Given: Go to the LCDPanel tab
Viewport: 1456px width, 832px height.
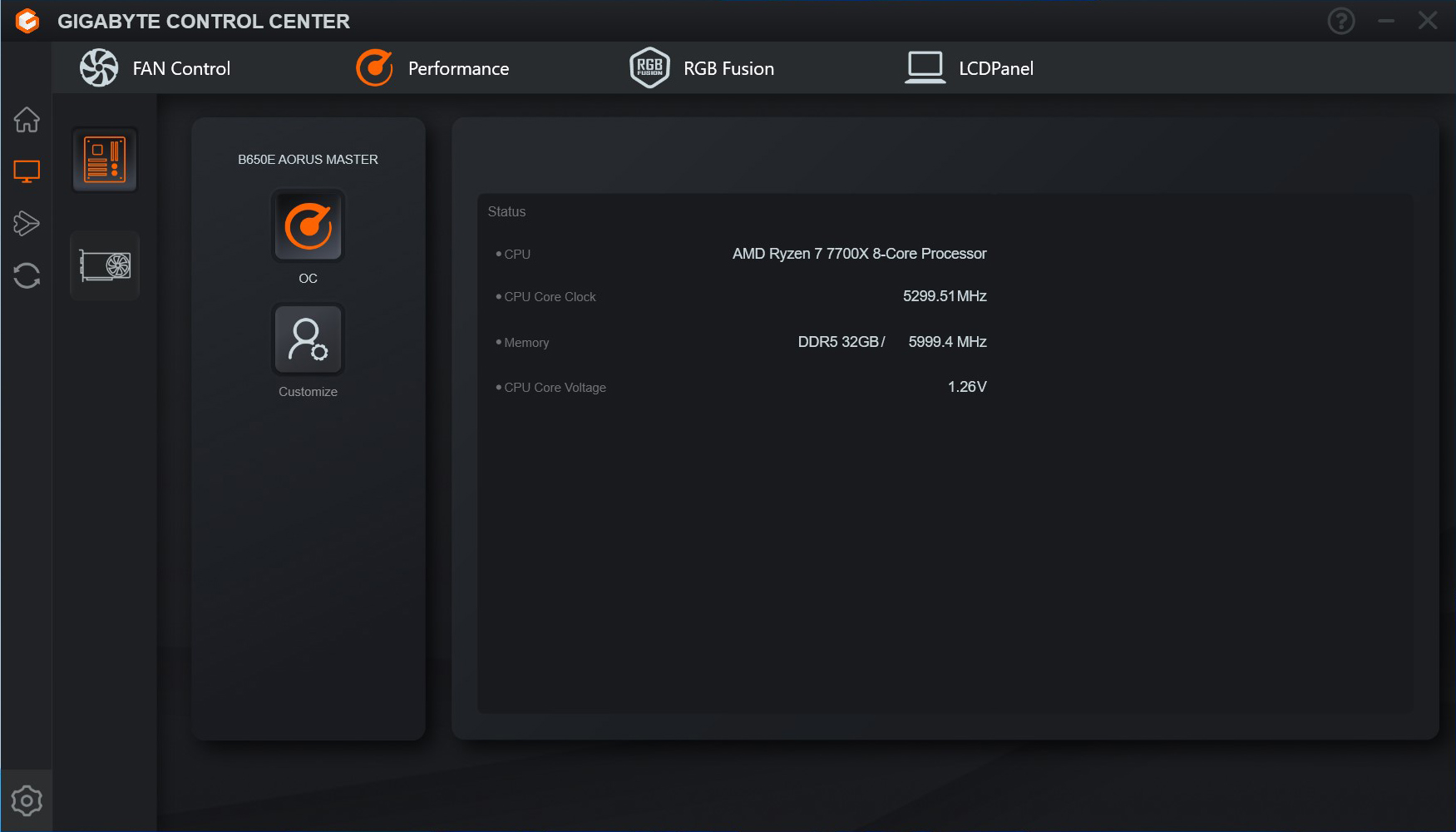Looking at the screenshot, I should point(970,68).
